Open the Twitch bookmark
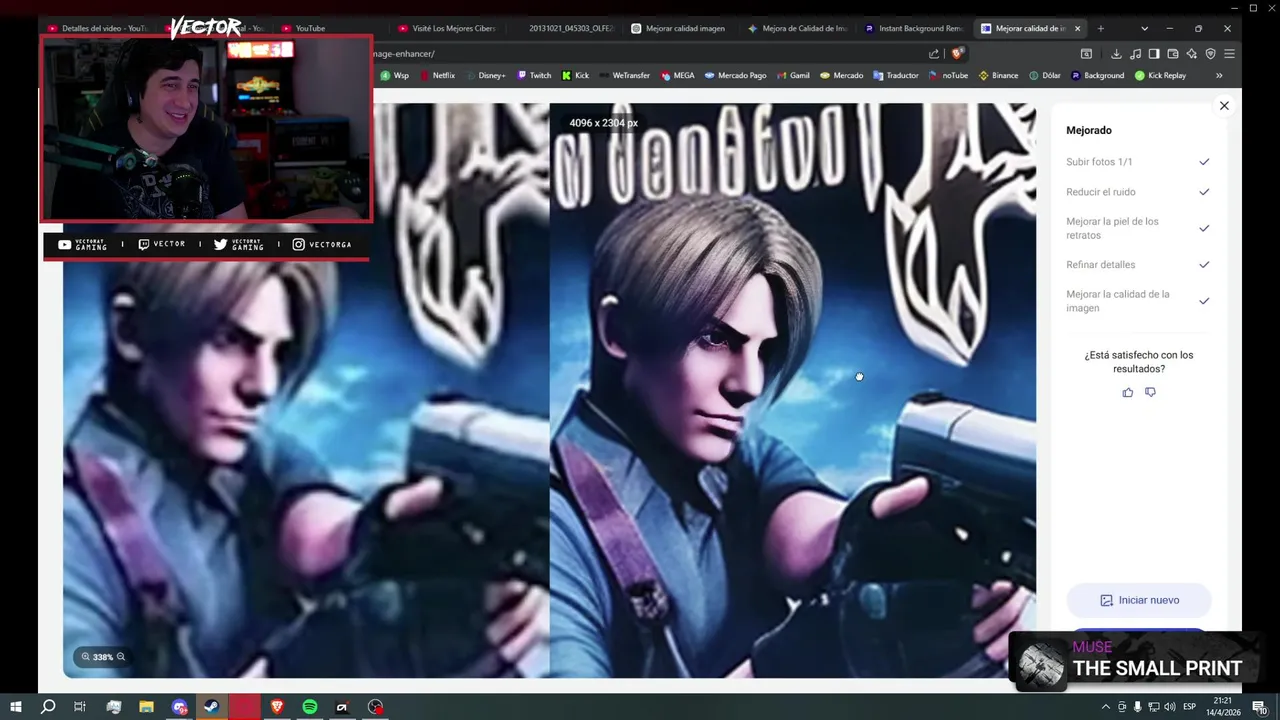 (534, 75)
